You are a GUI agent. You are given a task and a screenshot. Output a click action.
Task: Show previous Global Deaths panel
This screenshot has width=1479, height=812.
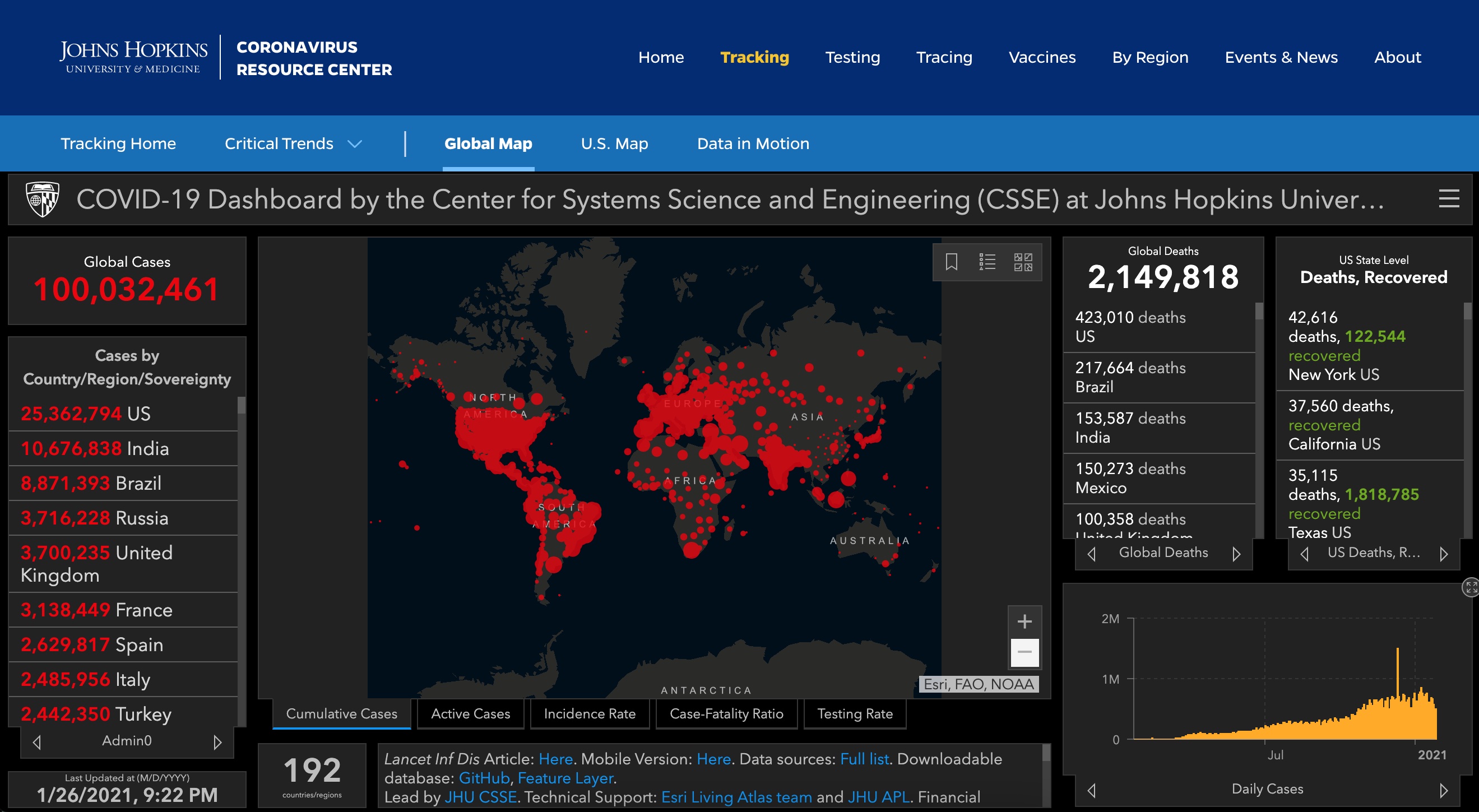pos(1091,554)
